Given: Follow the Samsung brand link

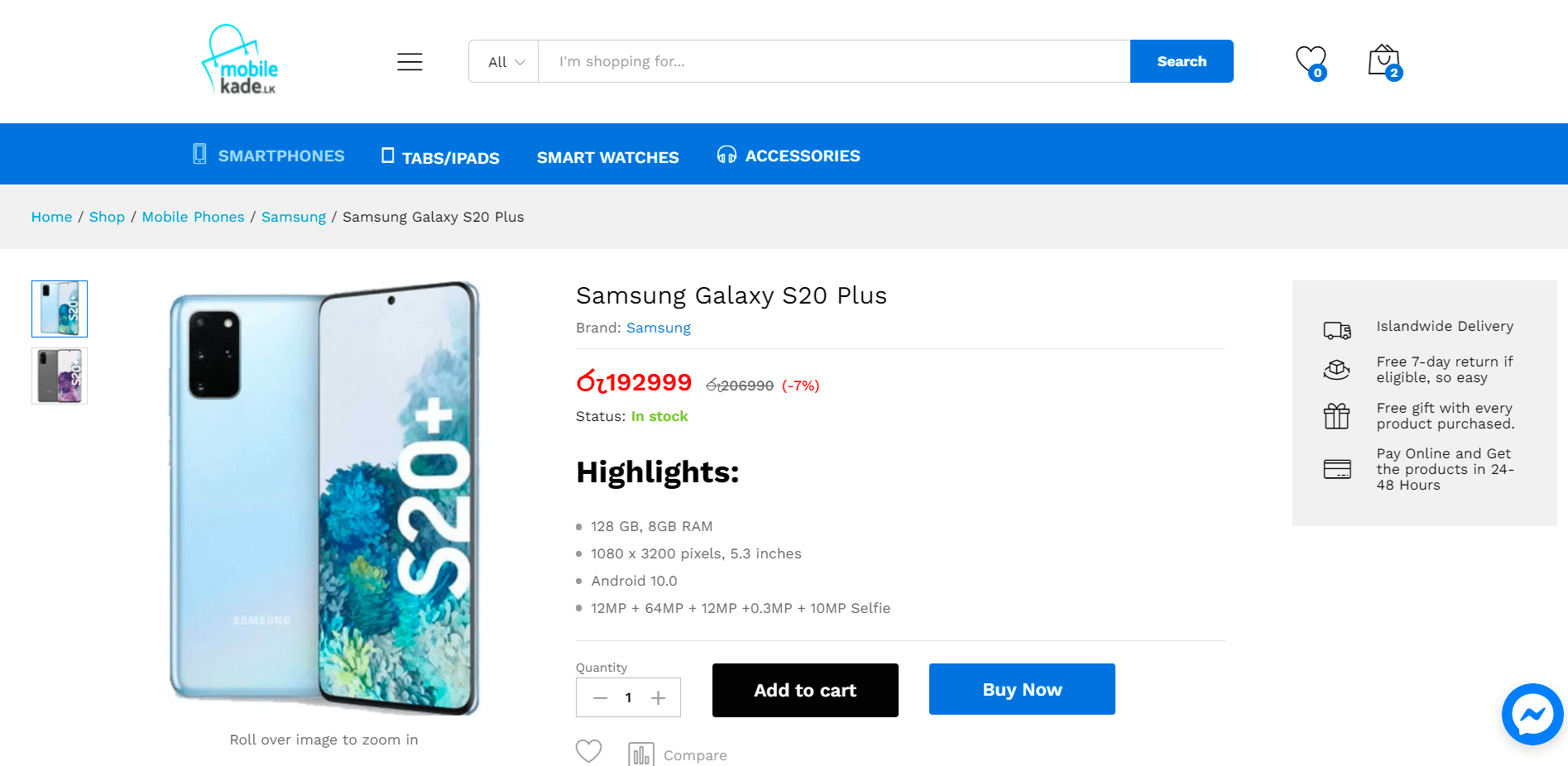Looking at the screenshot, I should [x=658, y=328].
